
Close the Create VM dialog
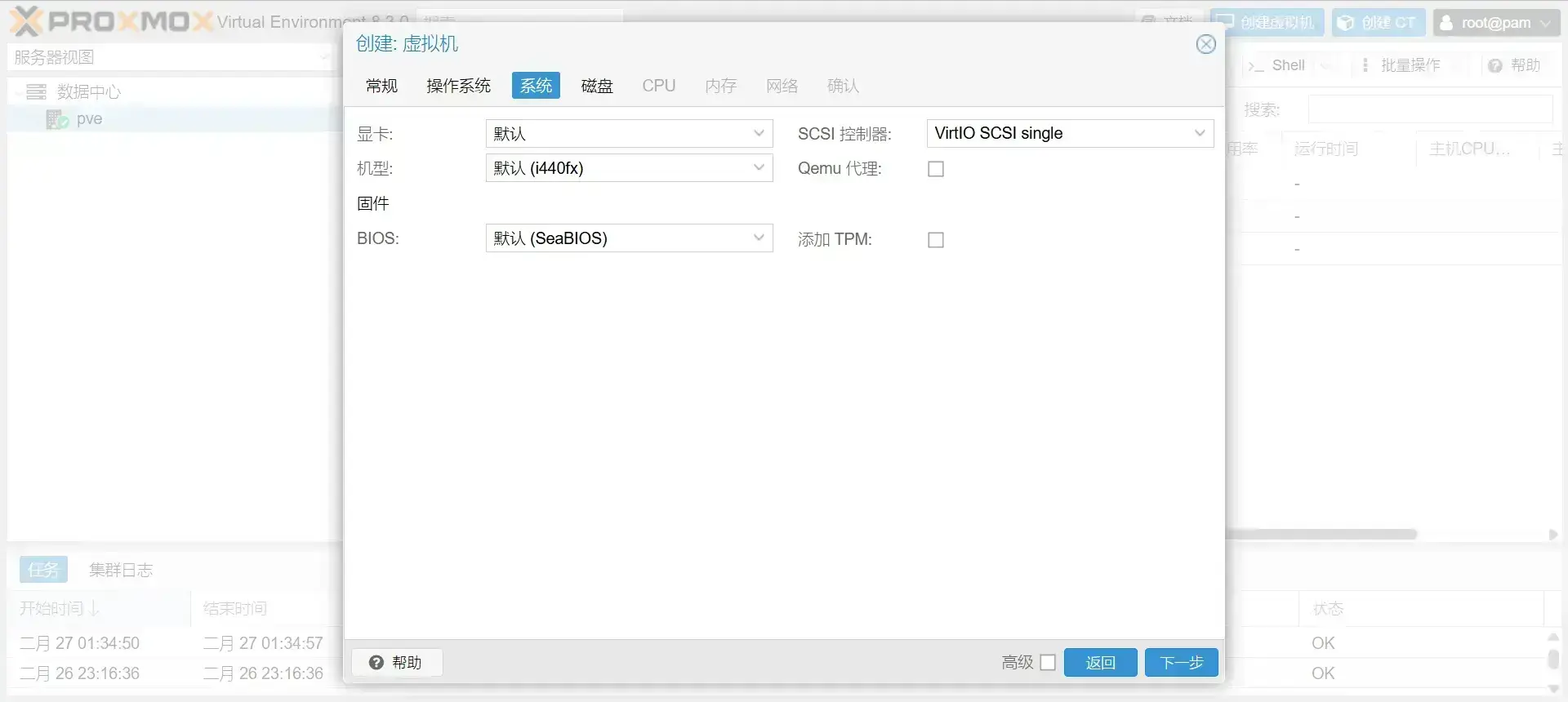click(x=1205, y=44)
